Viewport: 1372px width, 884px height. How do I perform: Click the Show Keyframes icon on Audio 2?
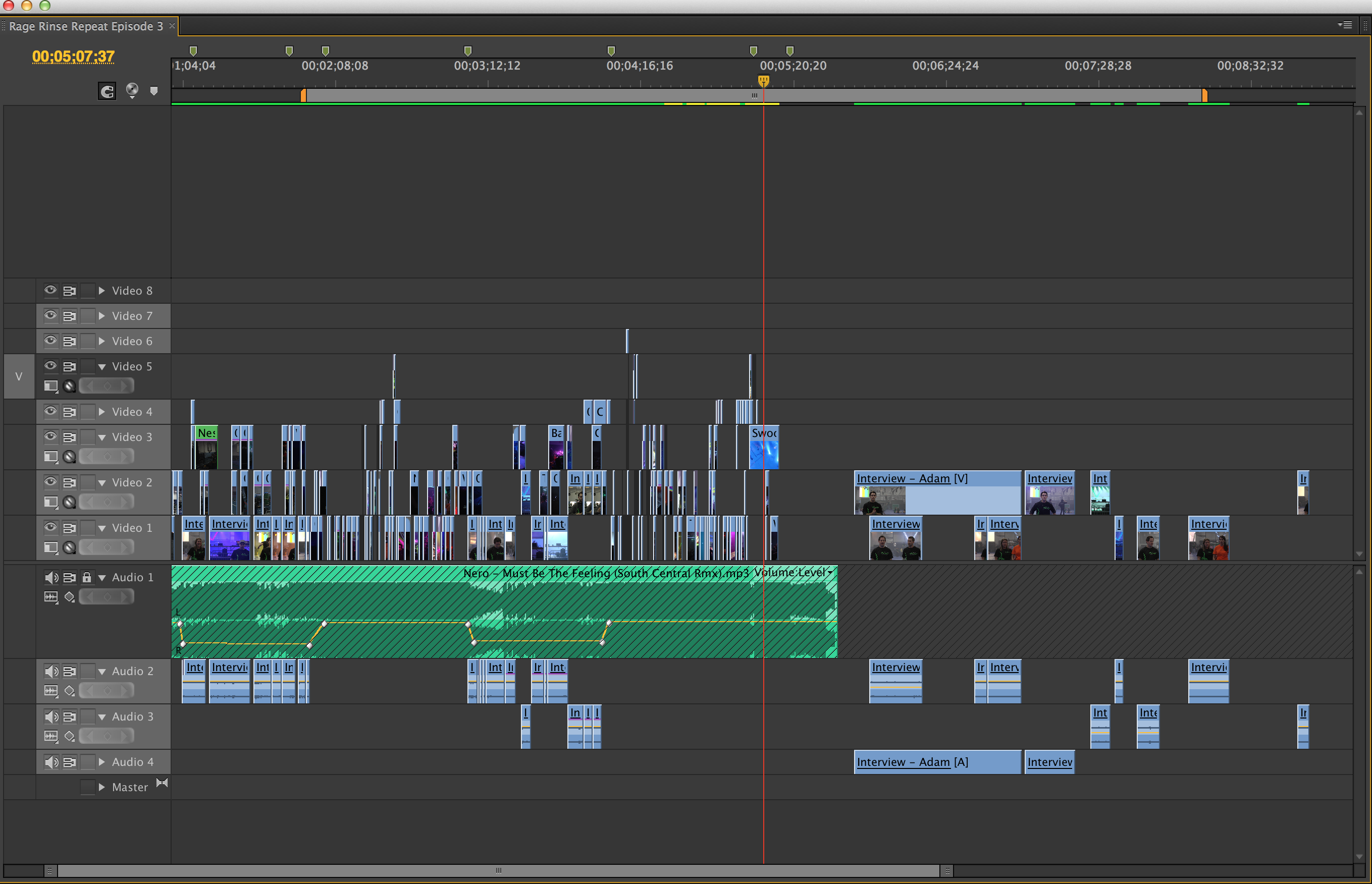[x=70, y=691]
